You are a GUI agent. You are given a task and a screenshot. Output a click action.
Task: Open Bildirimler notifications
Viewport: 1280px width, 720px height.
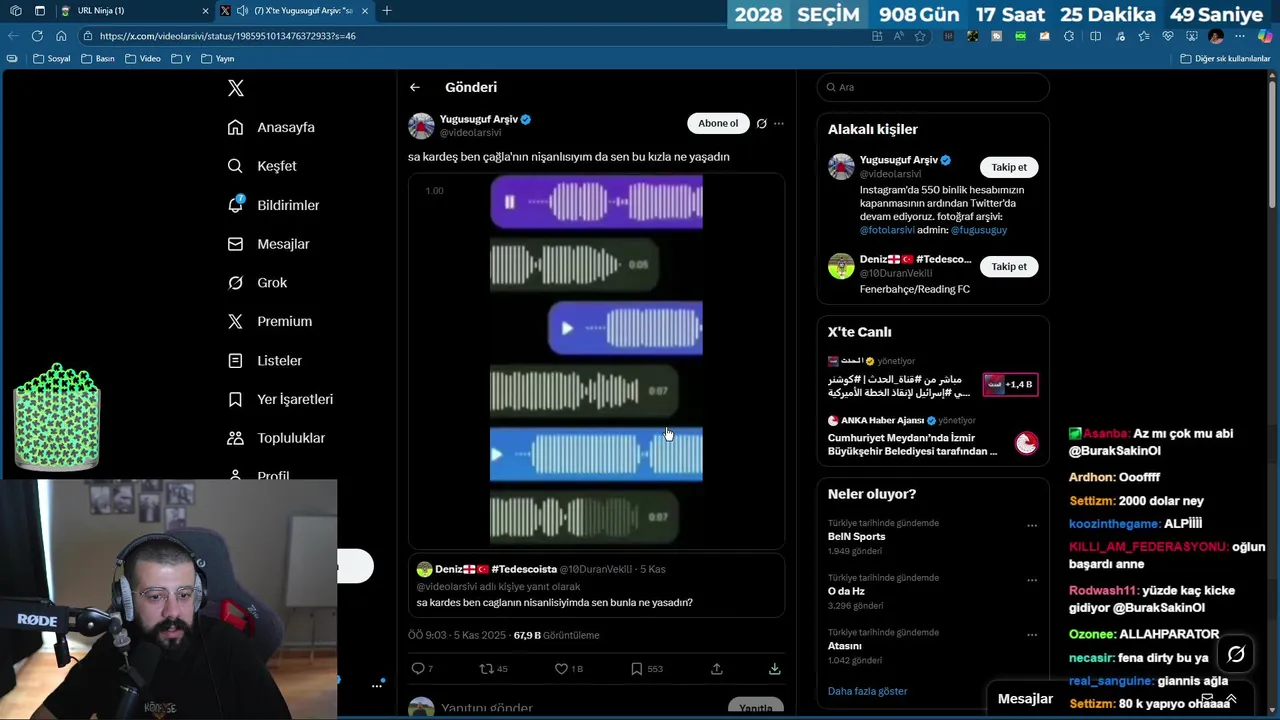point(274,205)
